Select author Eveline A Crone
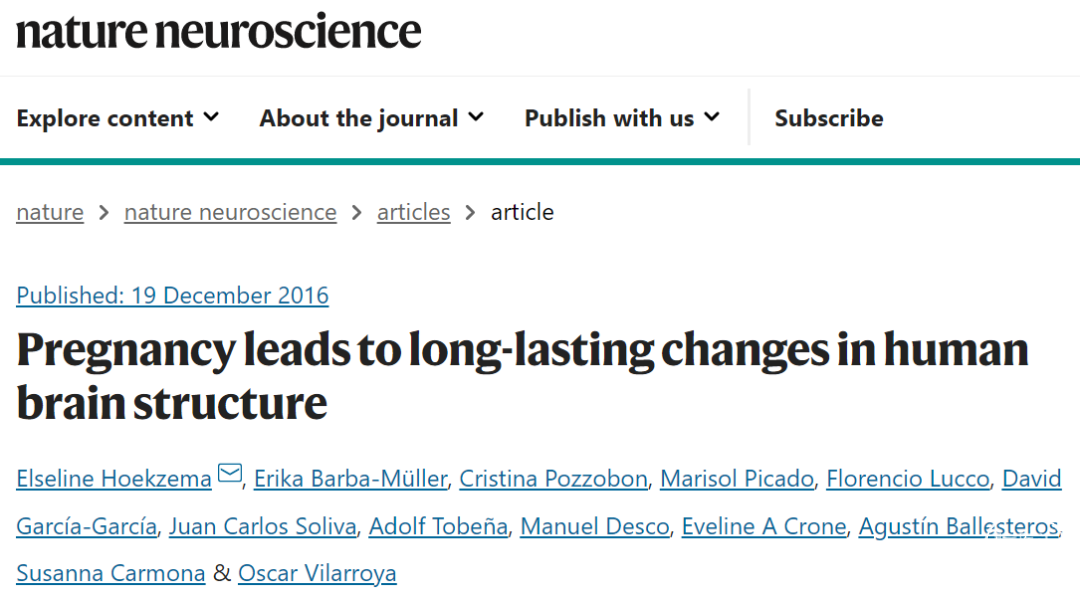Screen dimensions: 1080x599 pos(764,526)
